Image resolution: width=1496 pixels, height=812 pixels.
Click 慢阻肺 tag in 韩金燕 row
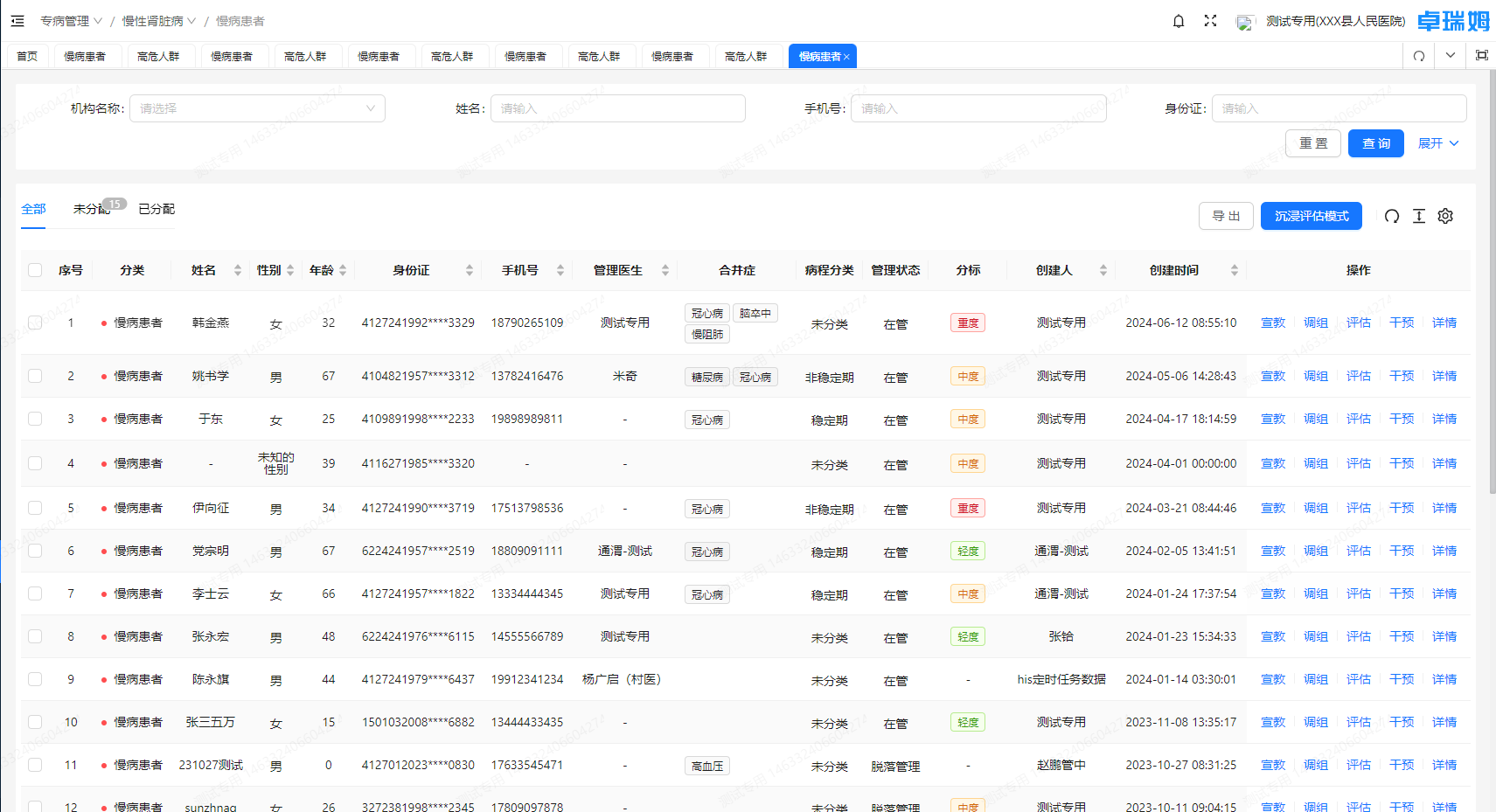click(x=707, y=334)
